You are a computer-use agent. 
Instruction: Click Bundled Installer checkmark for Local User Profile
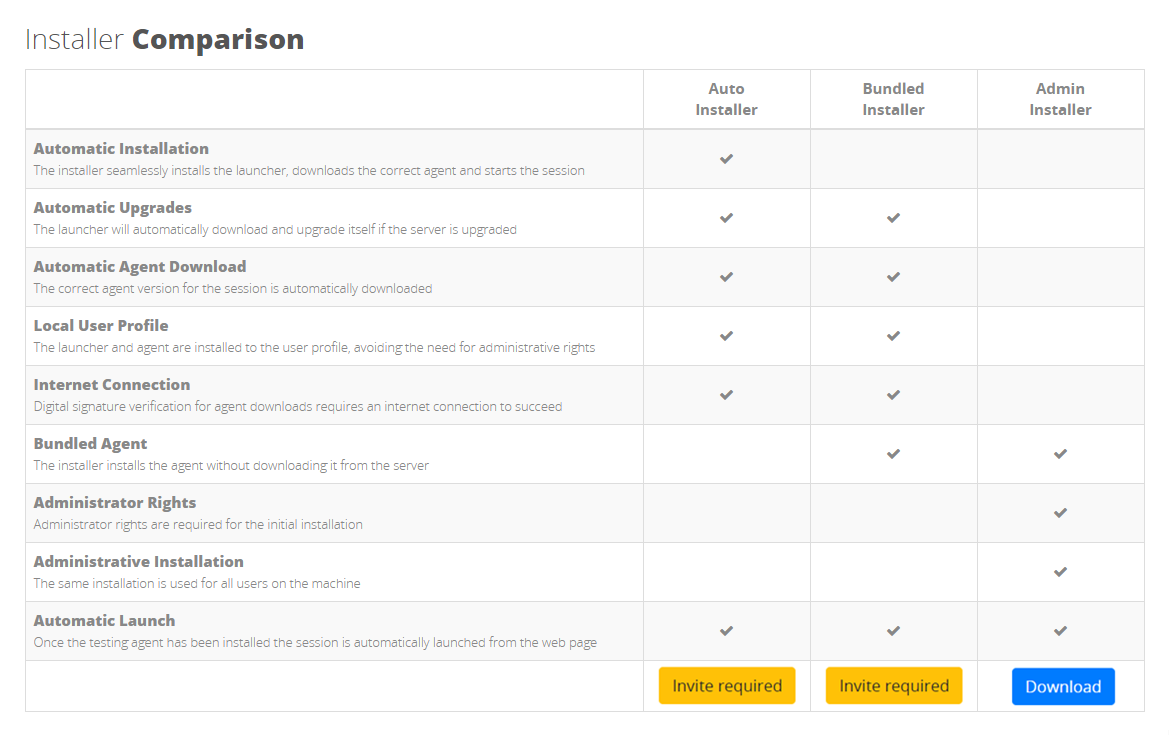pos(894,336)
